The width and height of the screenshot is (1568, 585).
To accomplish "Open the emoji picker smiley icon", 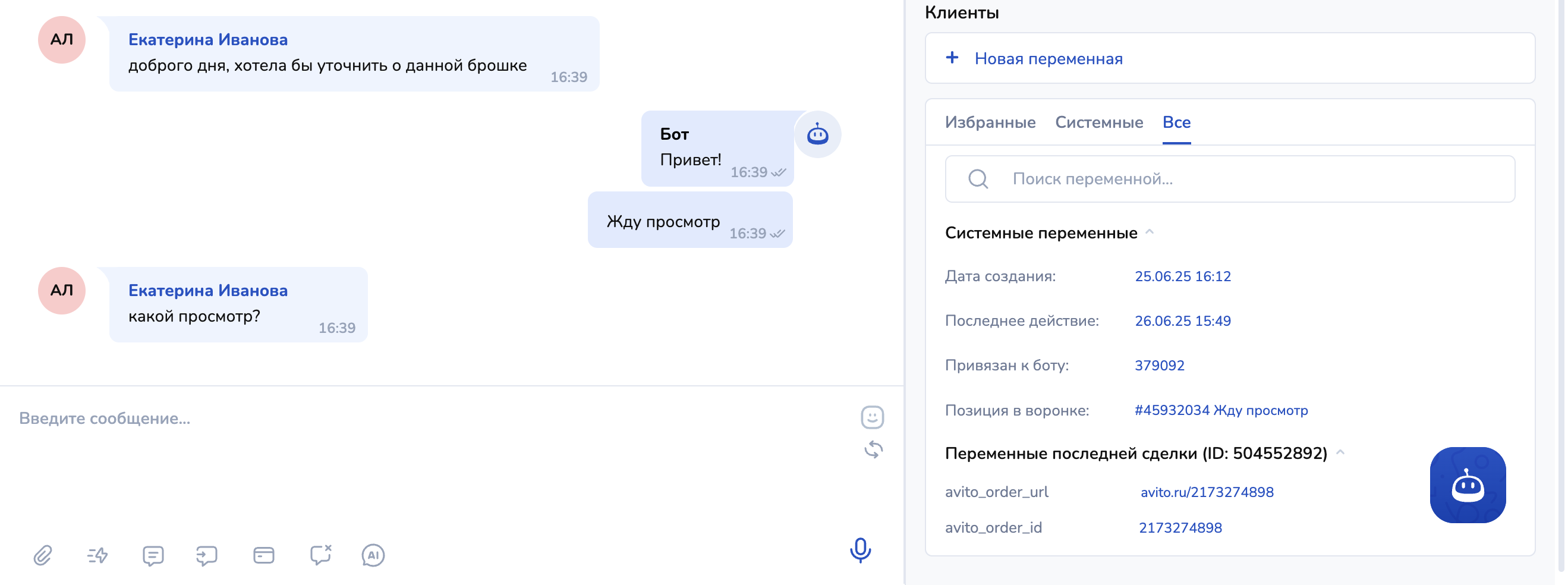I will tap(872, 417).
